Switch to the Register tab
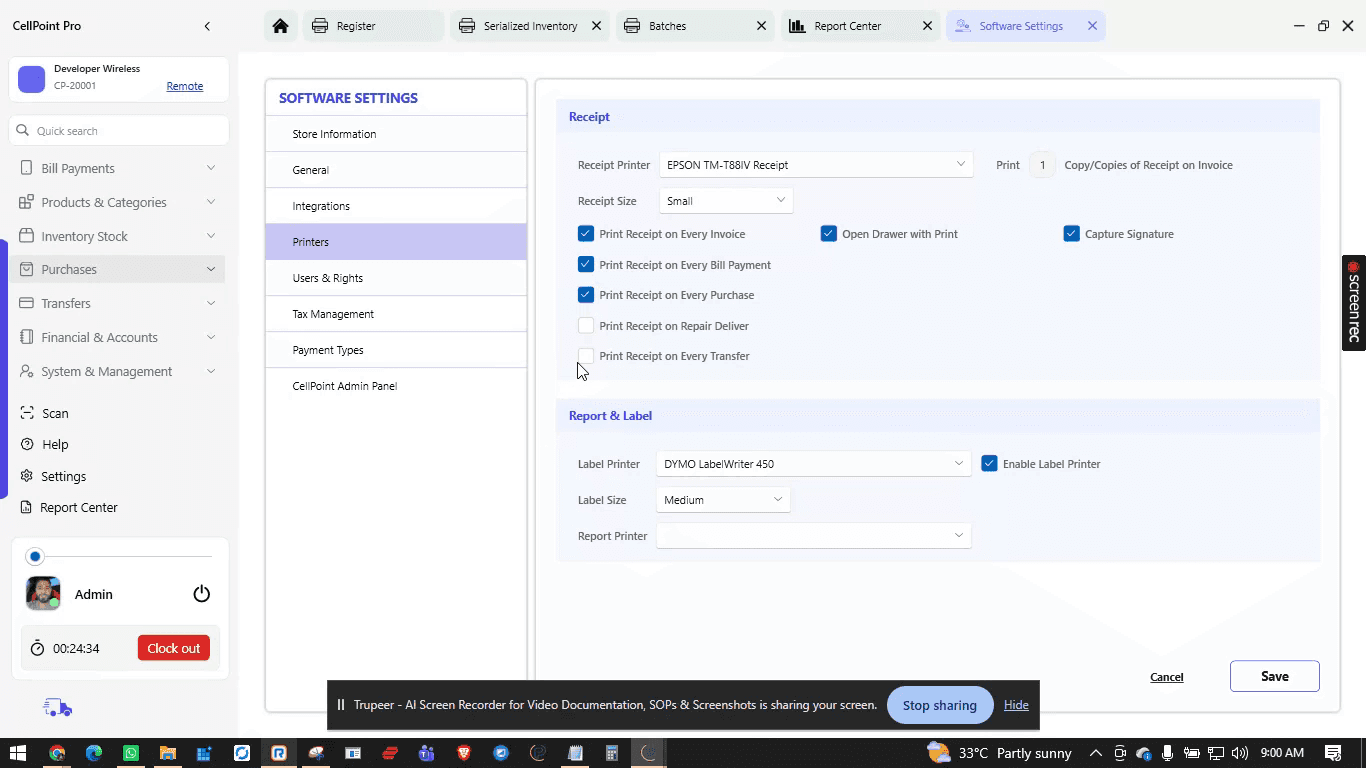The image size is (1366, 768). (x=373, y=26)
